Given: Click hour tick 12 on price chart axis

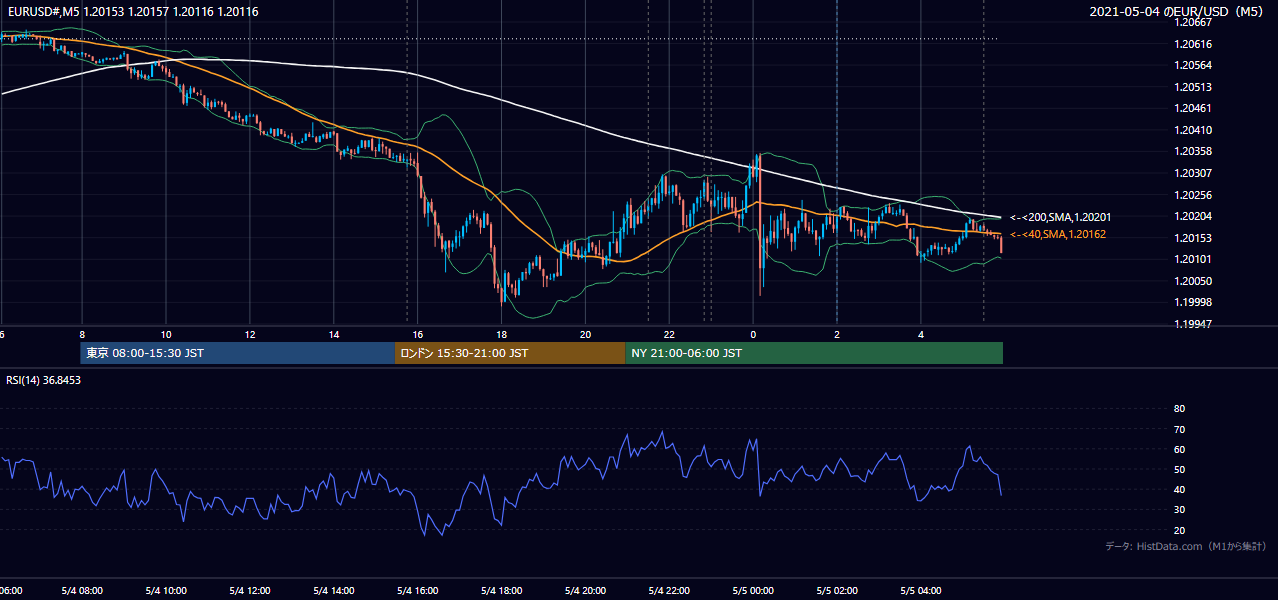Looking at the screenshot, I should pyautogui.click(x=250, y=334).
